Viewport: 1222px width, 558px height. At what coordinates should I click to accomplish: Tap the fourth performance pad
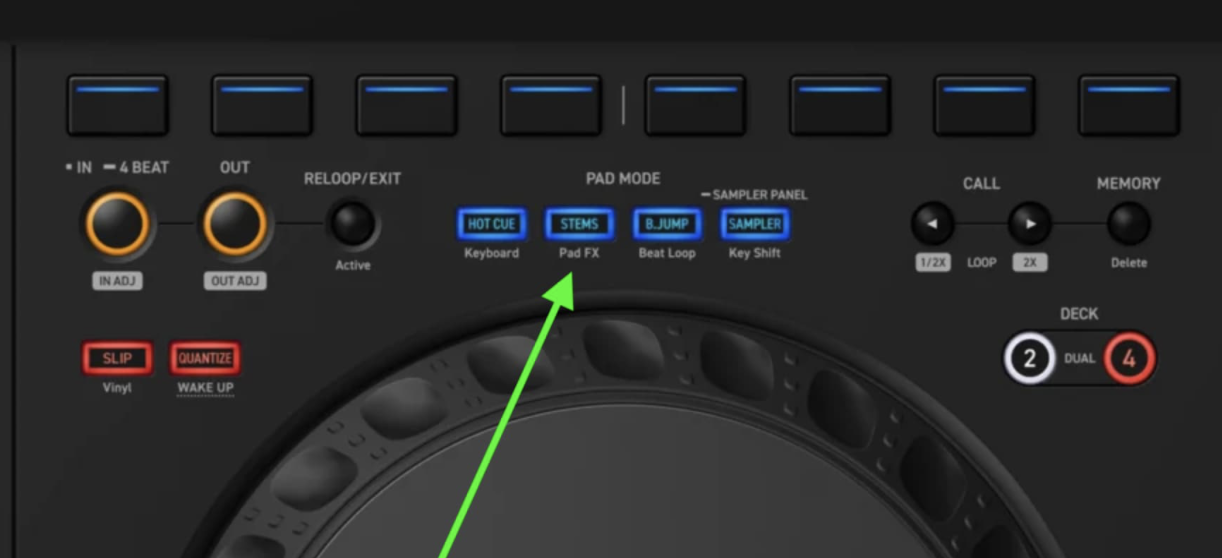551,105
